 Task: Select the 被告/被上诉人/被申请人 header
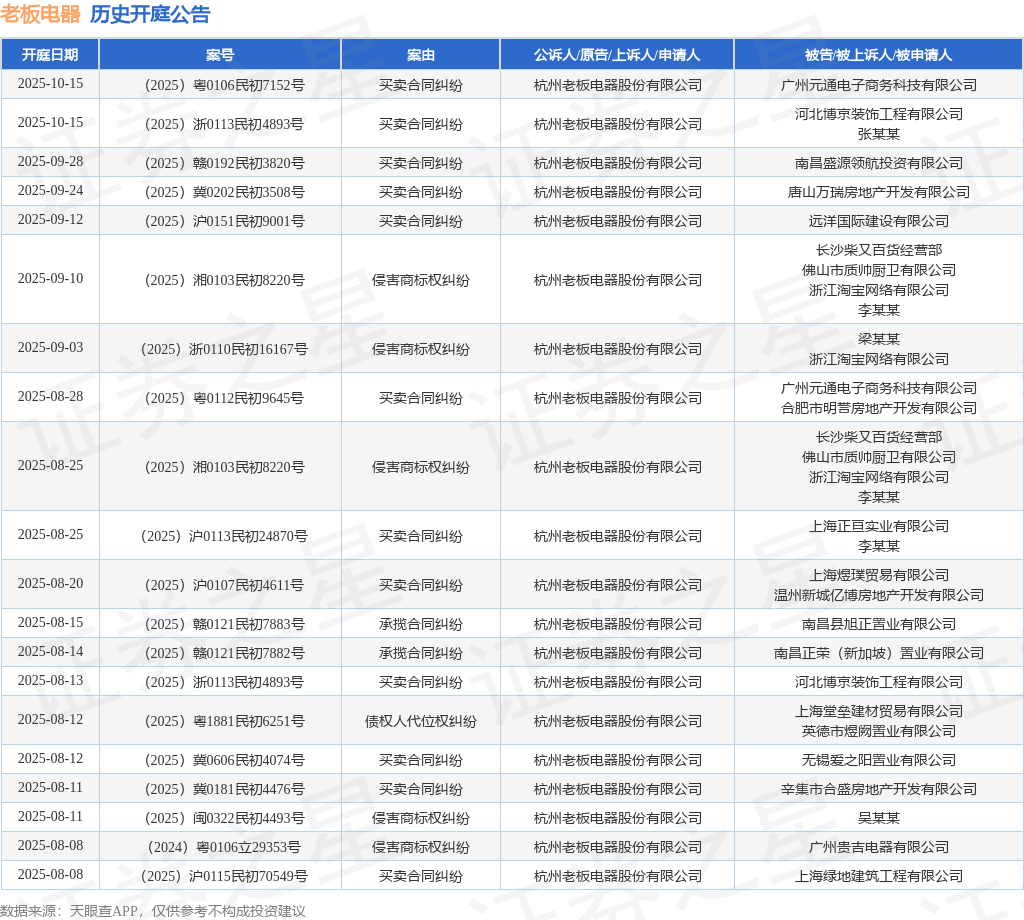click(878, 55)
